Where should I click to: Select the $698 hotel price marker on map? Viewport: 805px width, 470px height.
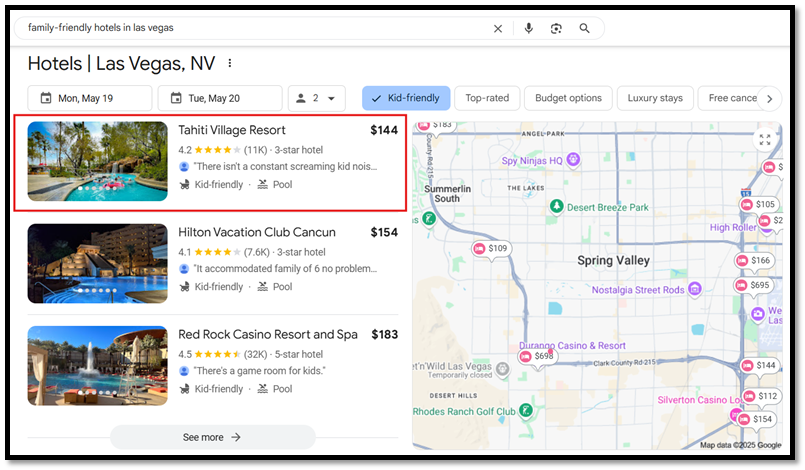click(538, 356)
